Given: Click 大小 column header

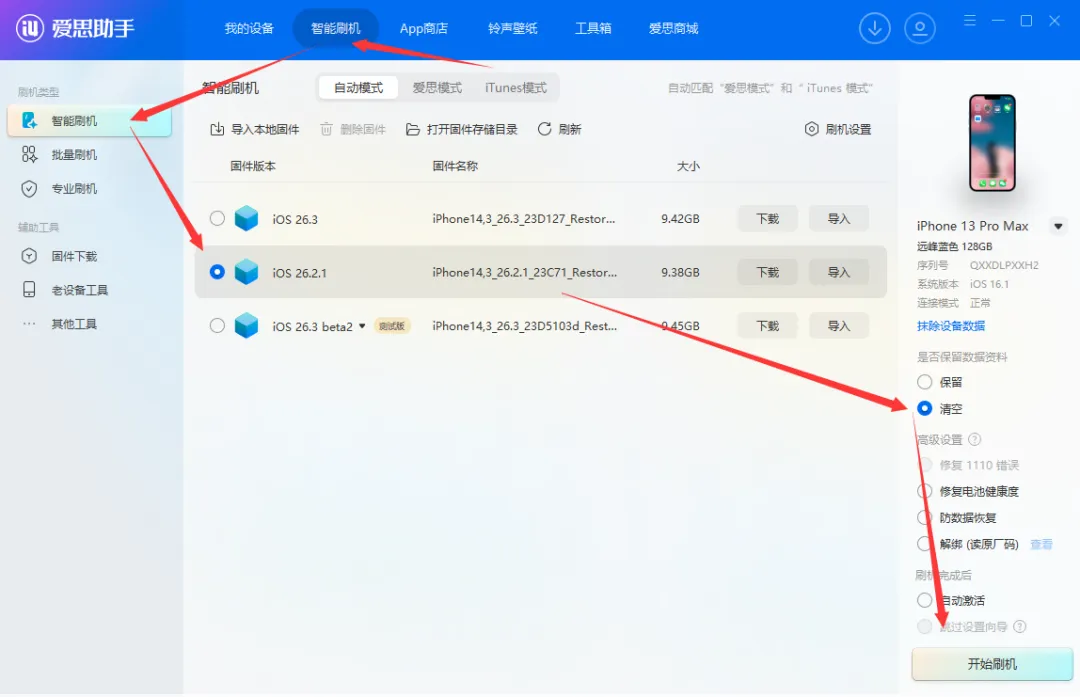Looking at the screenshot, I should (688, 166).
